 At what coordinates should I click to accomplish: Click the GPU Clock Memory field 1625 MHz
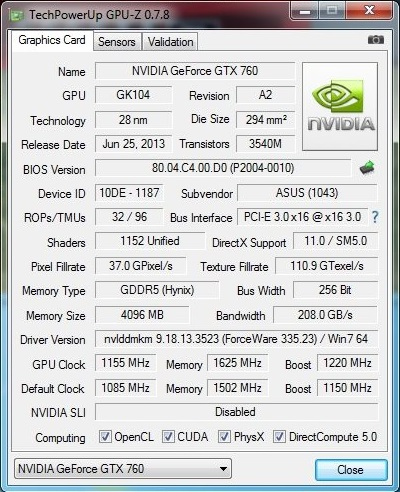click(237, 363)
